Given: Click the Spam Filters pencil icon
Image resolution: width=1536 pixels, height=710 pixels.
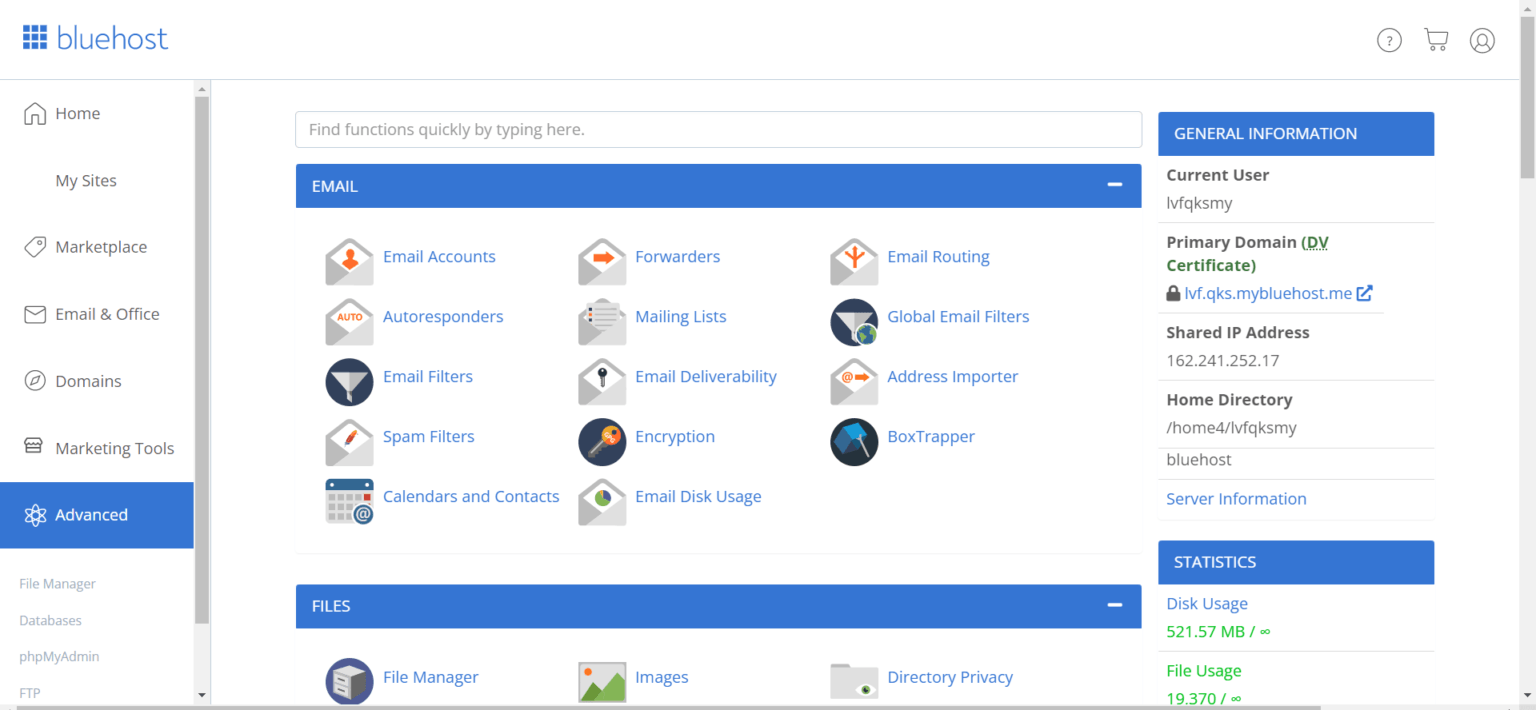Looking at the screenshot, I should 349,441.
